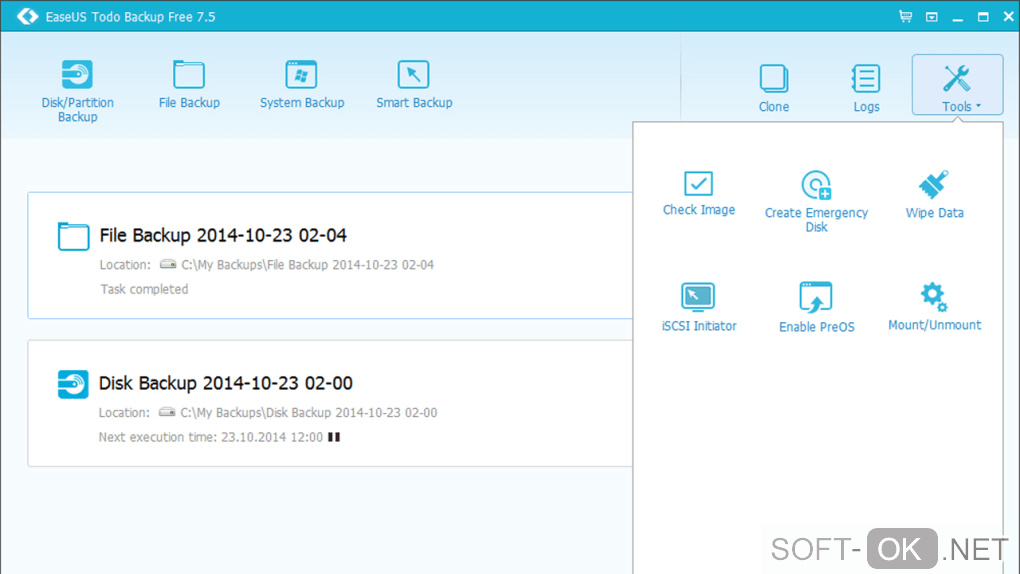
Task: Start a File Backup
Action: pyautogui.click(x=189, y=84)
